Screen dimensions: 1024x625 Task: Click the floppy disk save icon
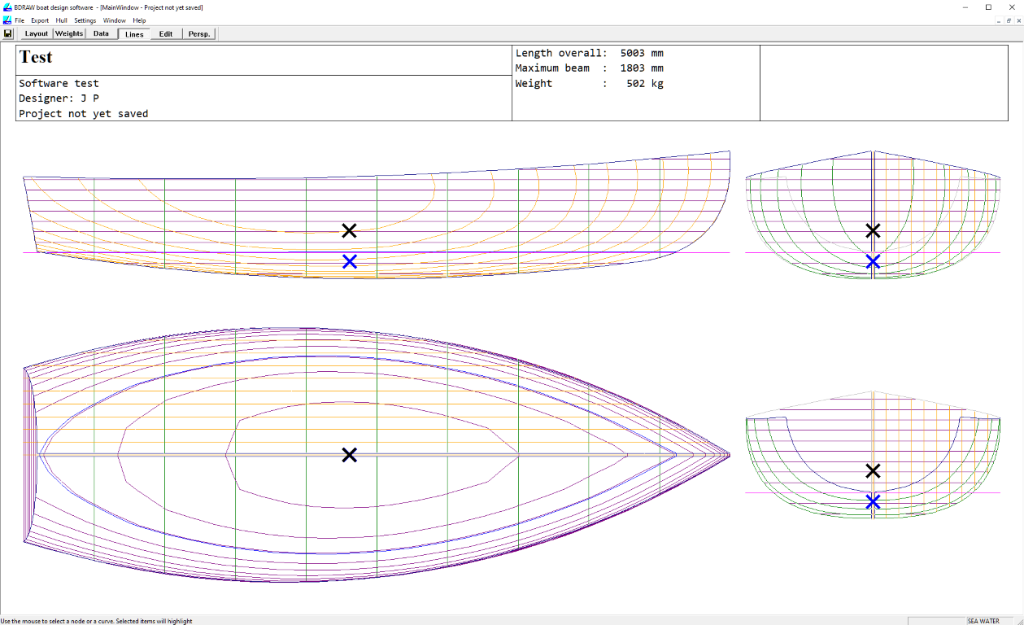pyautogui.click(x=8, y=34)
